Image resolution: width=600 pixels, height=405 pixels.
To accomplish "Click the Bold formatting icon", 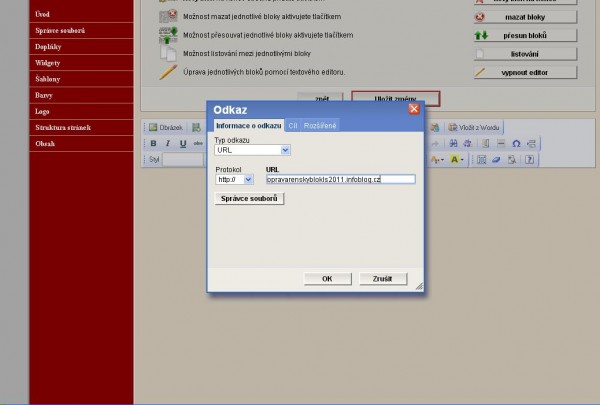I will point(153,144).
